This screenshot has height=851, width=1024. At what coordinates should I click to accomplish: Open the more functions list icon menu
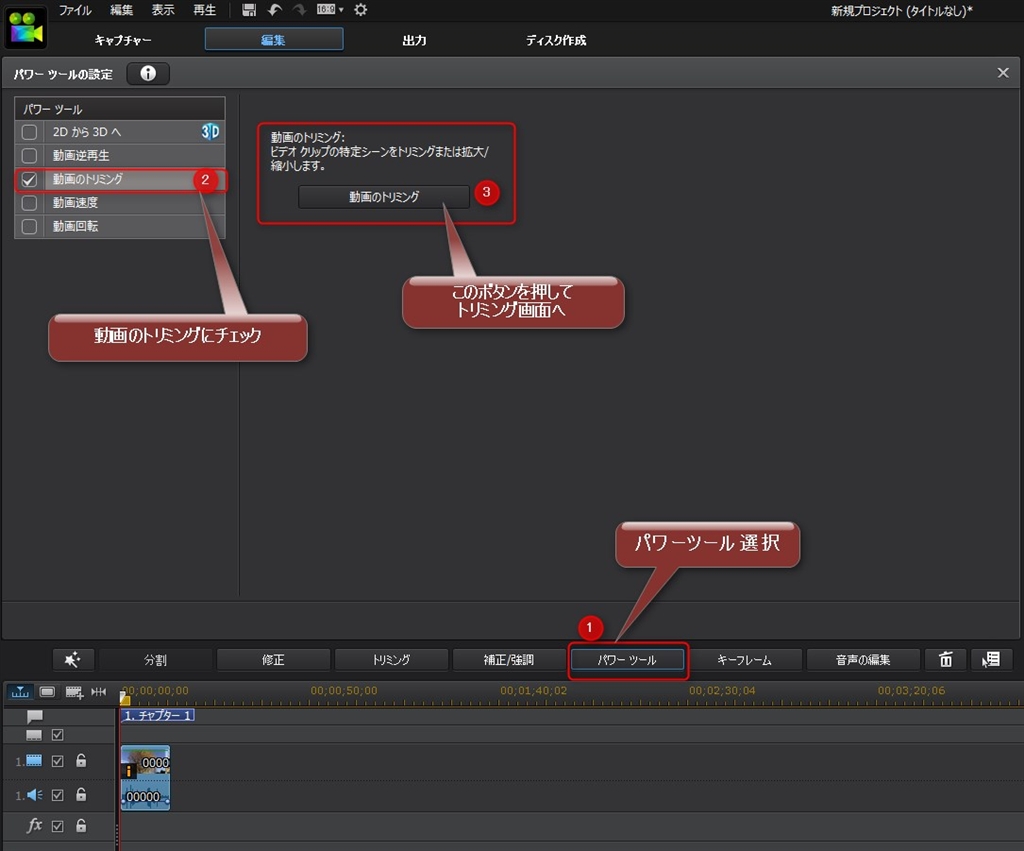tap(991, 660)
